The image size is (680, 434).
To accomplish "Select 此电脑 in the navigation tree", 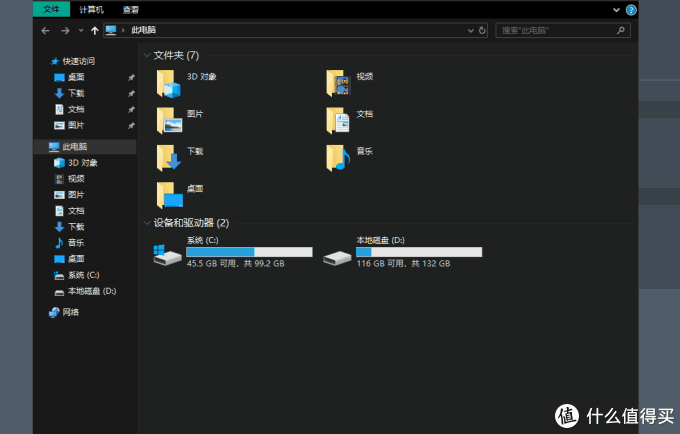I will (x=85, y=147).
